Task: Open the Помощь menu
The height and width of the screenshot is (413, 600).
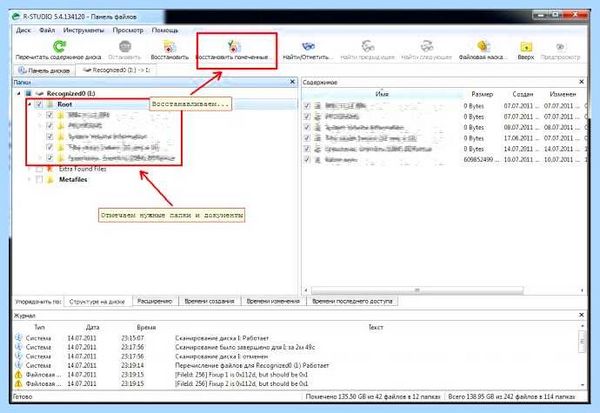Action: click(165, 30)
